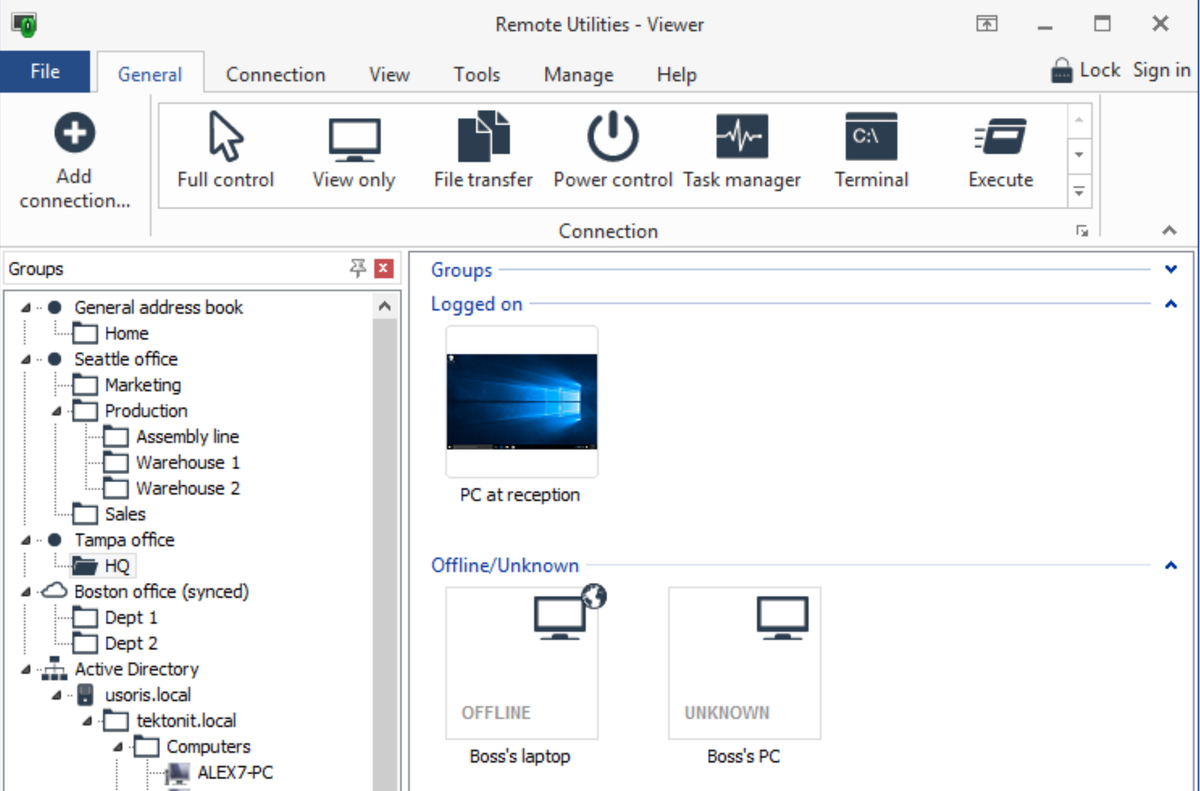Open the Connection group dialog launcher
Image resolution: width=1200 pixels, height=791 pixels.
(1082, 230)
